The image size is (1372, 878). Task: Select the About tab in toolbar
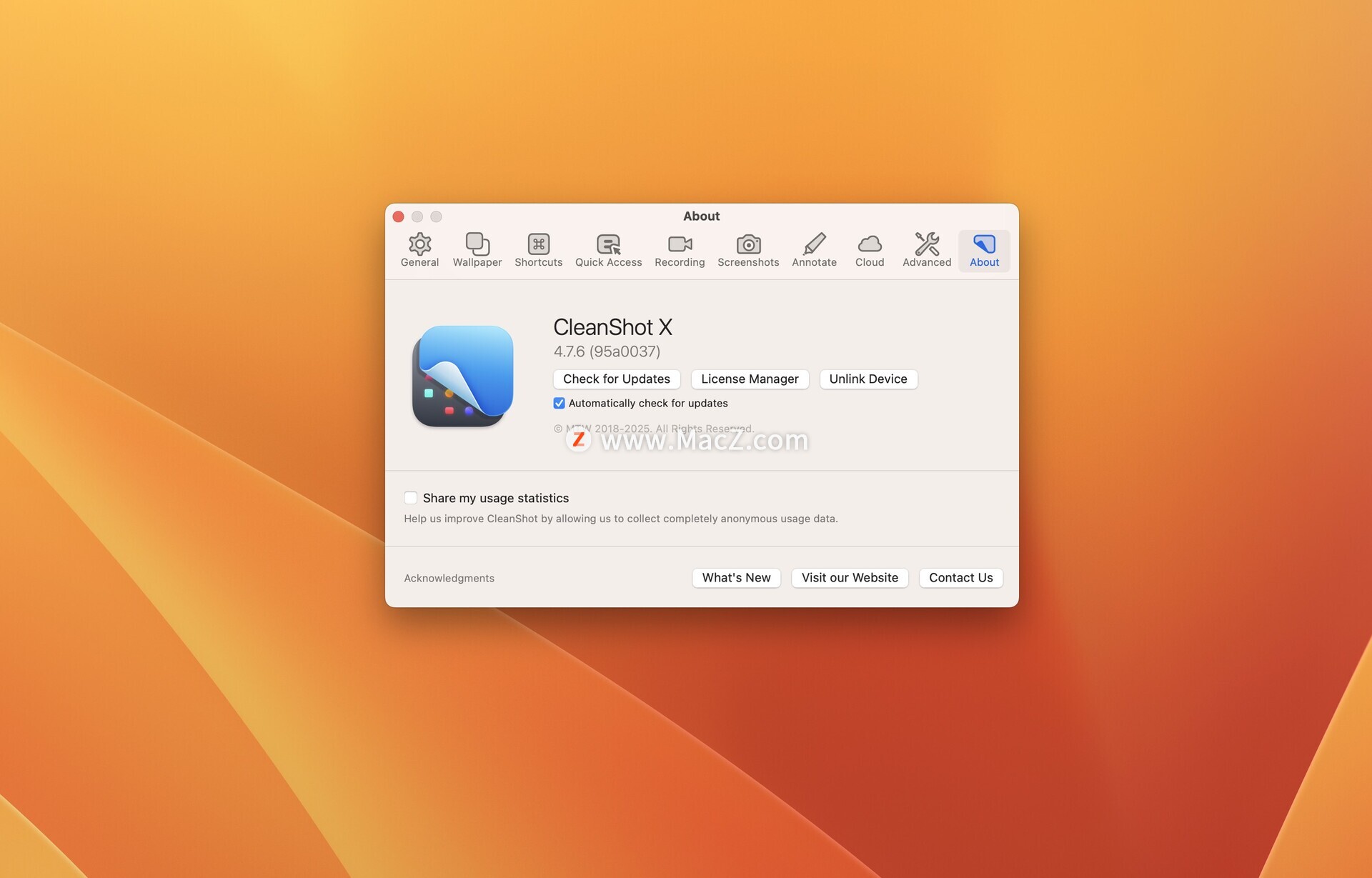(984, 250)
